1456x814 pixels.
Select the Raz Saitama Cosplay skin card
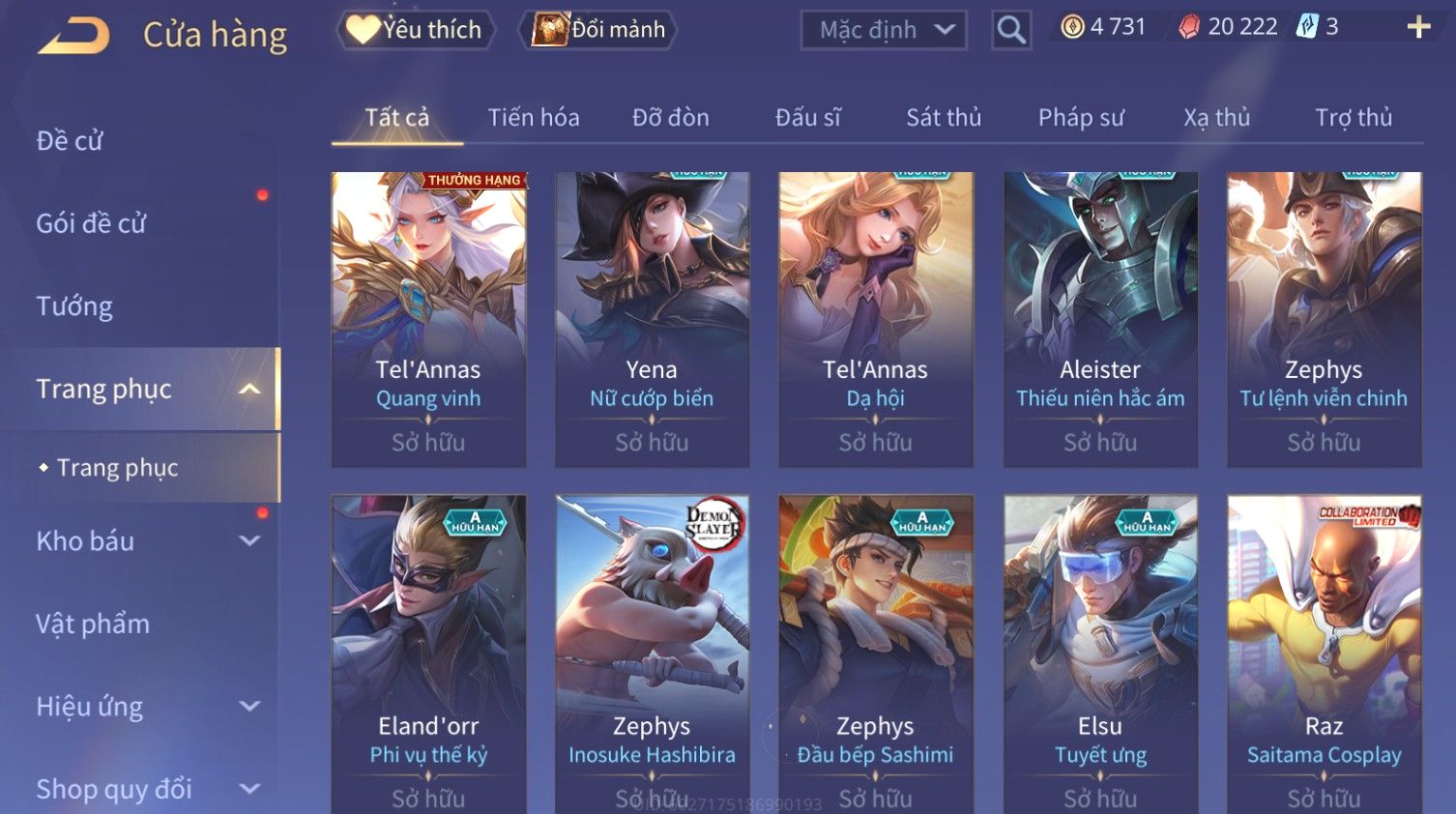click(1324, 654)
